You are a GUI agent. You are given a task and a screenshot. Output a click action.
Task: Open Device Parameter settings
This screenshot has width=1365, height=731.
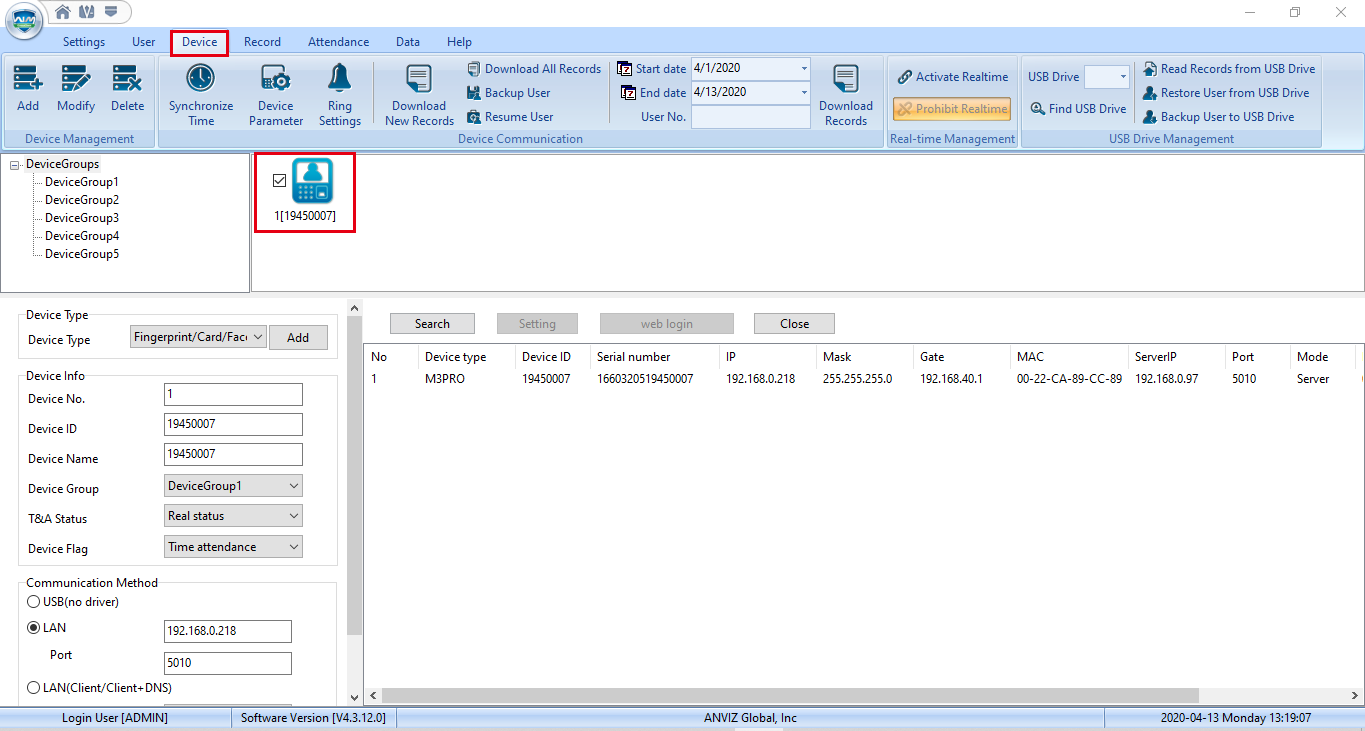pos(275,79)
